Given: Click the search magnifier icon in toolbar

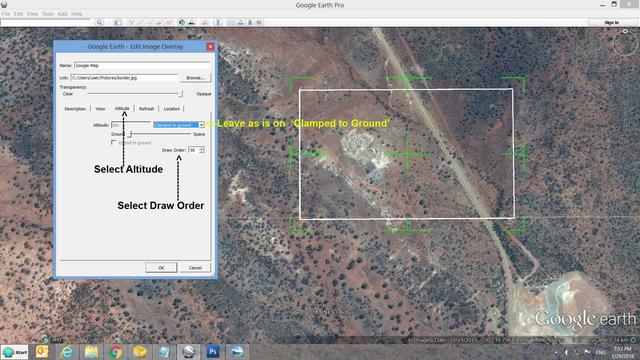Looking at the screenshot, I should (x=99, y=22).
